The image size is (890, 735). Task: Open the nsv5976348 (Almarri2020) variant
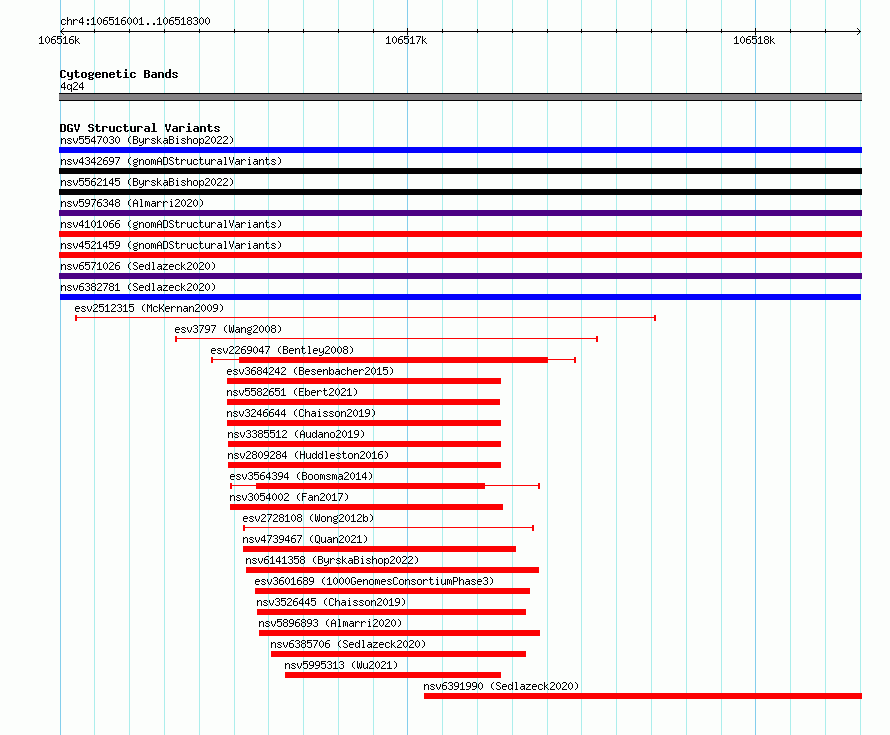pyautogui.click(x=132, y=203)
